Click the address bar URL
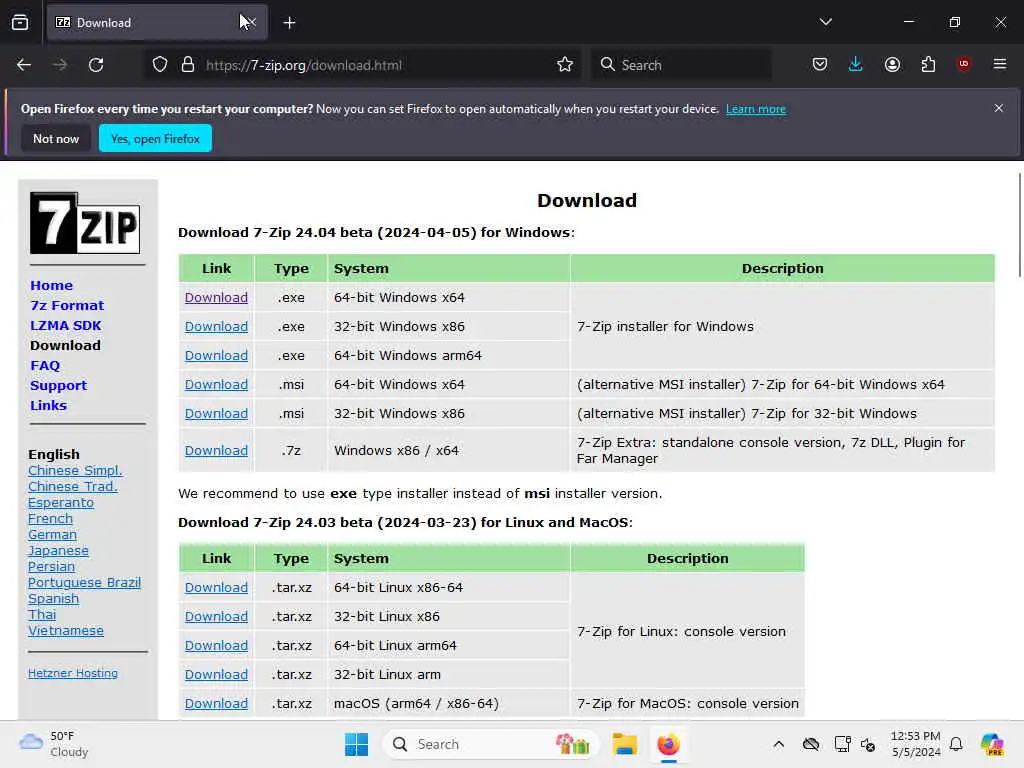Image resolution: width=1024 pixels, height=768 pixels. pyautogui.click(x=304, y=65)
